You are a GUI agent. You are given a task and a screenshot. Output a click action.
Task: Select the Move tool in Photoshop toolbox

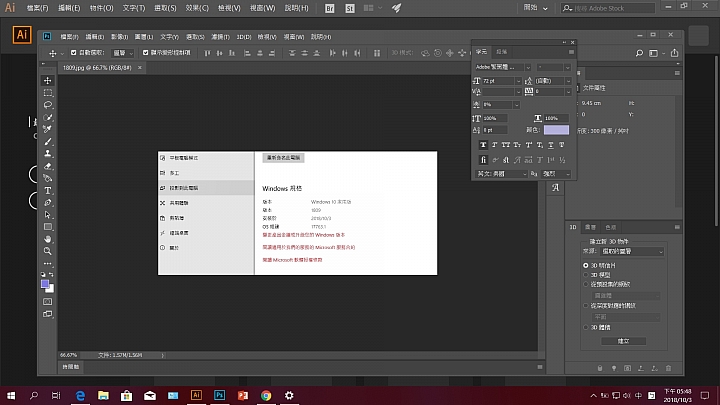click(48, 80)
